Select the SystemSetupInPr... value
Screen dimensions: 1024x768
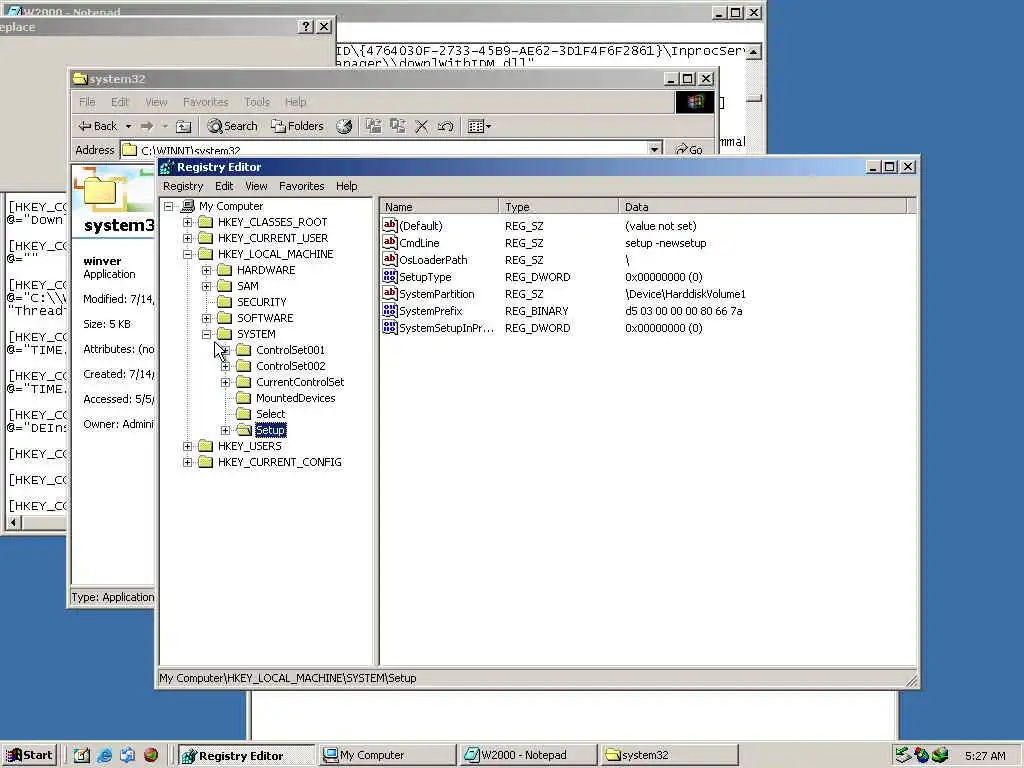point(447,328)
